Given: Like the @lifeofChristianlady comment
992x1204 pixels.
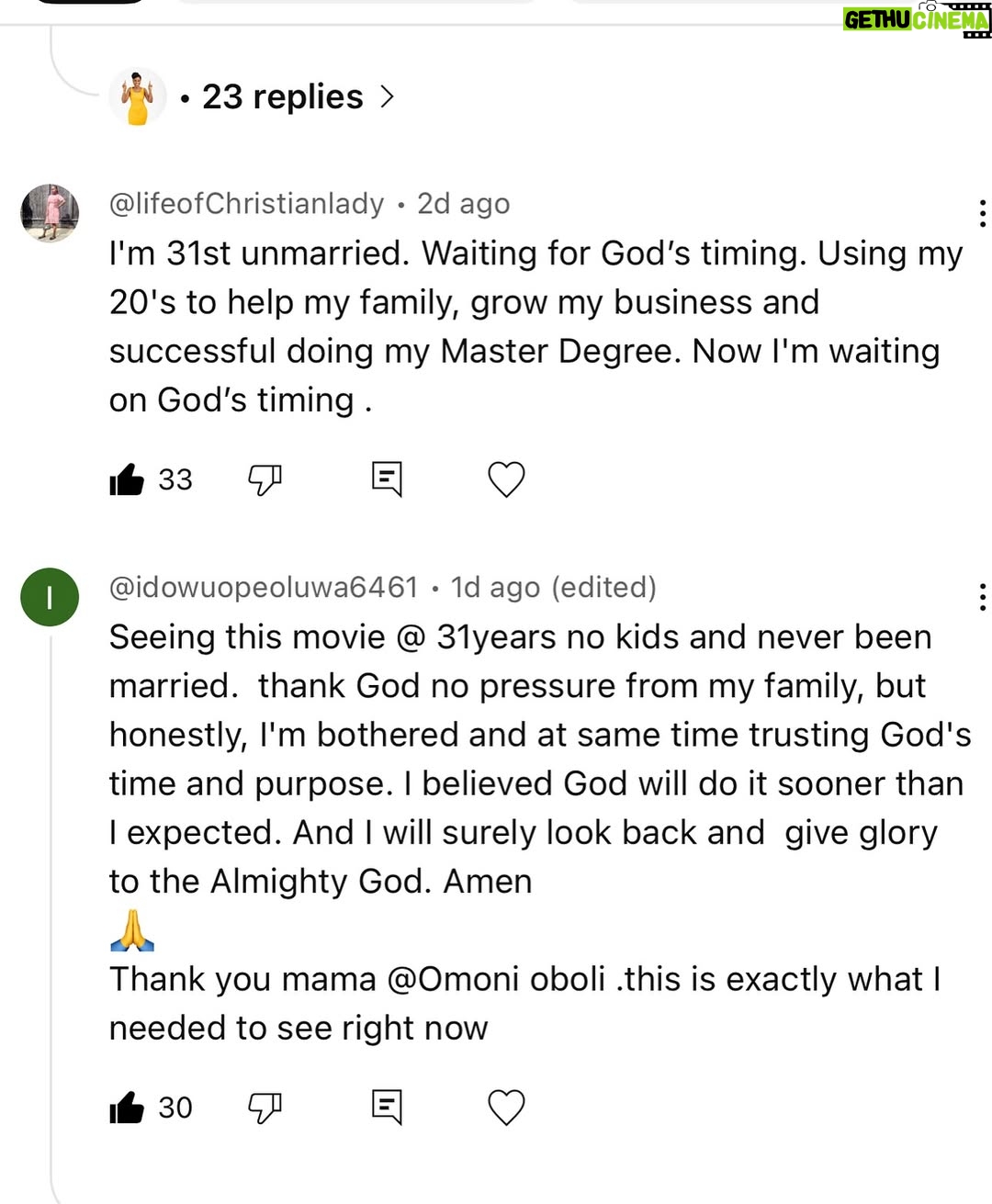Looking at the screenshot, I should (x=127, y=479).
